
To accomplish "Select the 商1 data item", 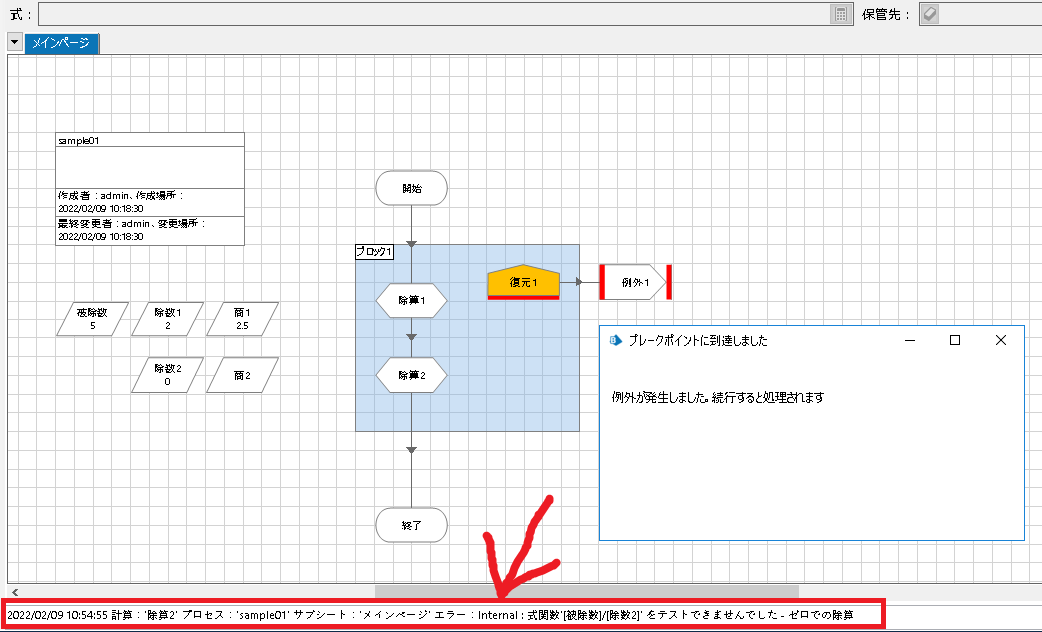I will pos(243,319).
